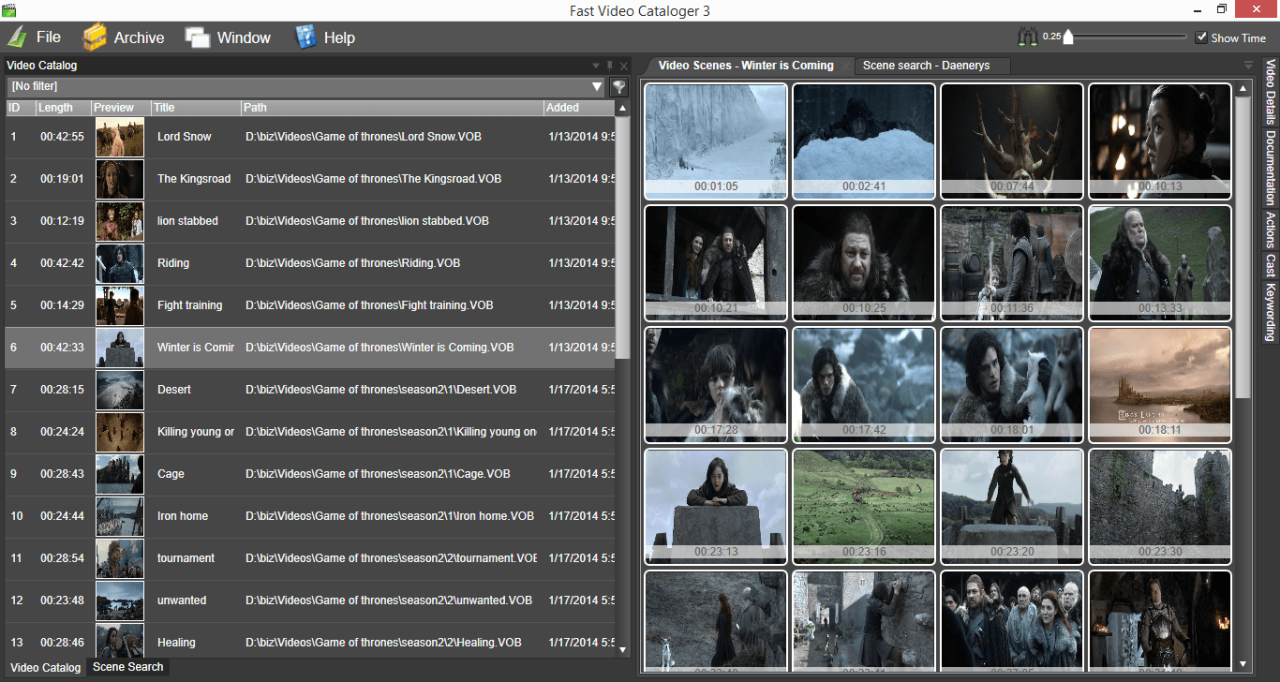Close the Video Catalog panel via its X
This screenshot has height=682, width=1280.
(x=623, y=65)
